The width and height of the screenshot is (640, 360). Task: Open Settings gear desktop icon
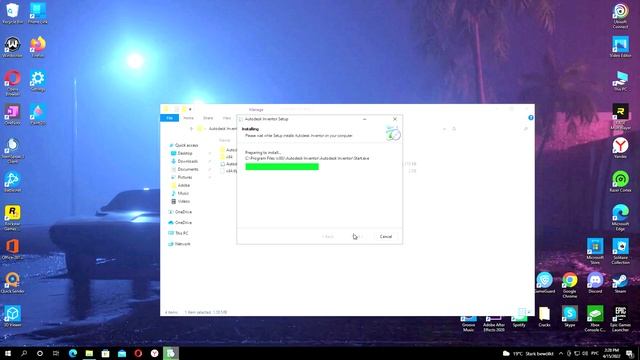pyautogui.click(x=38, y=80)
